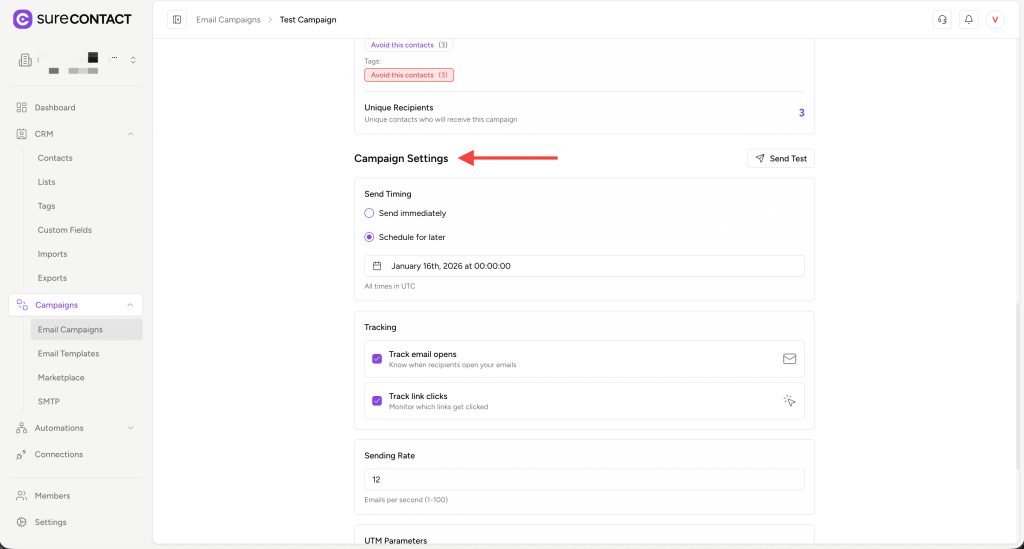Click the CRM contact icon
This screenshot has width=1024, height=549.
click(22, 134)
